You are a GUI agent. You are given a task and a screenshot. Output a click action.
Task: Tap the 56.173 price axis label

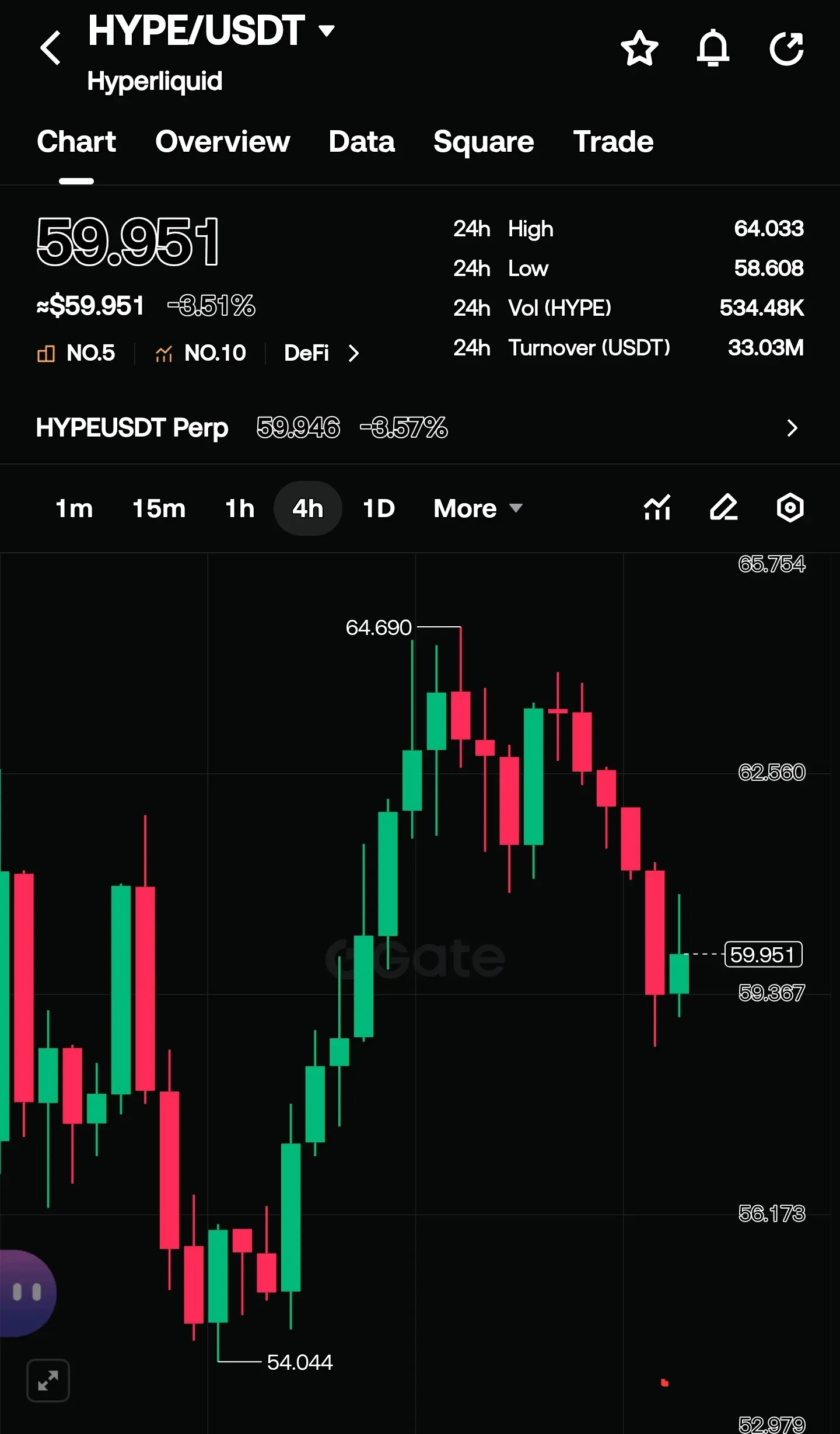click(x=772, y=1214)
